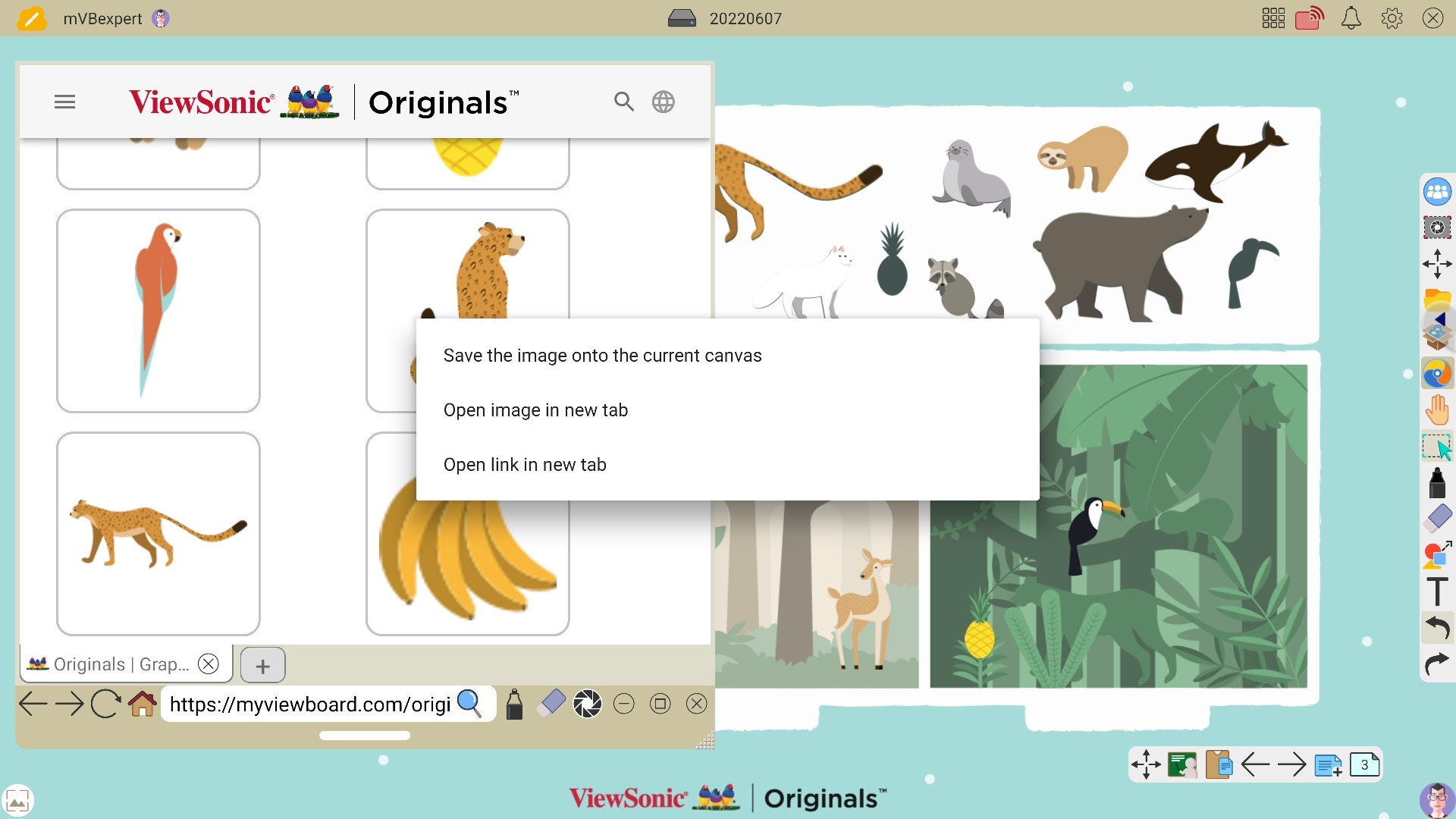
Task: Click the browser URL address field
Action: pyautogui.click(x=311, y=704)
